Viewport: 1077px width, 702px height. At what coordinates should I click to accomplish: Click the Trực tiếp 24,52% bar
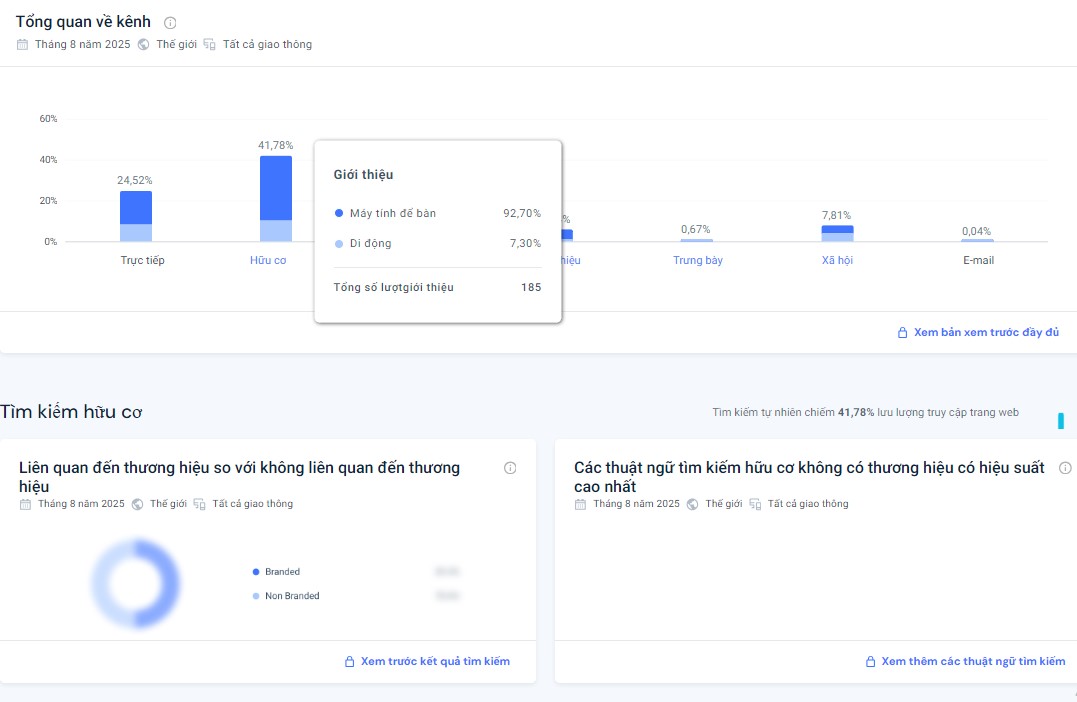tap(136, 216)
